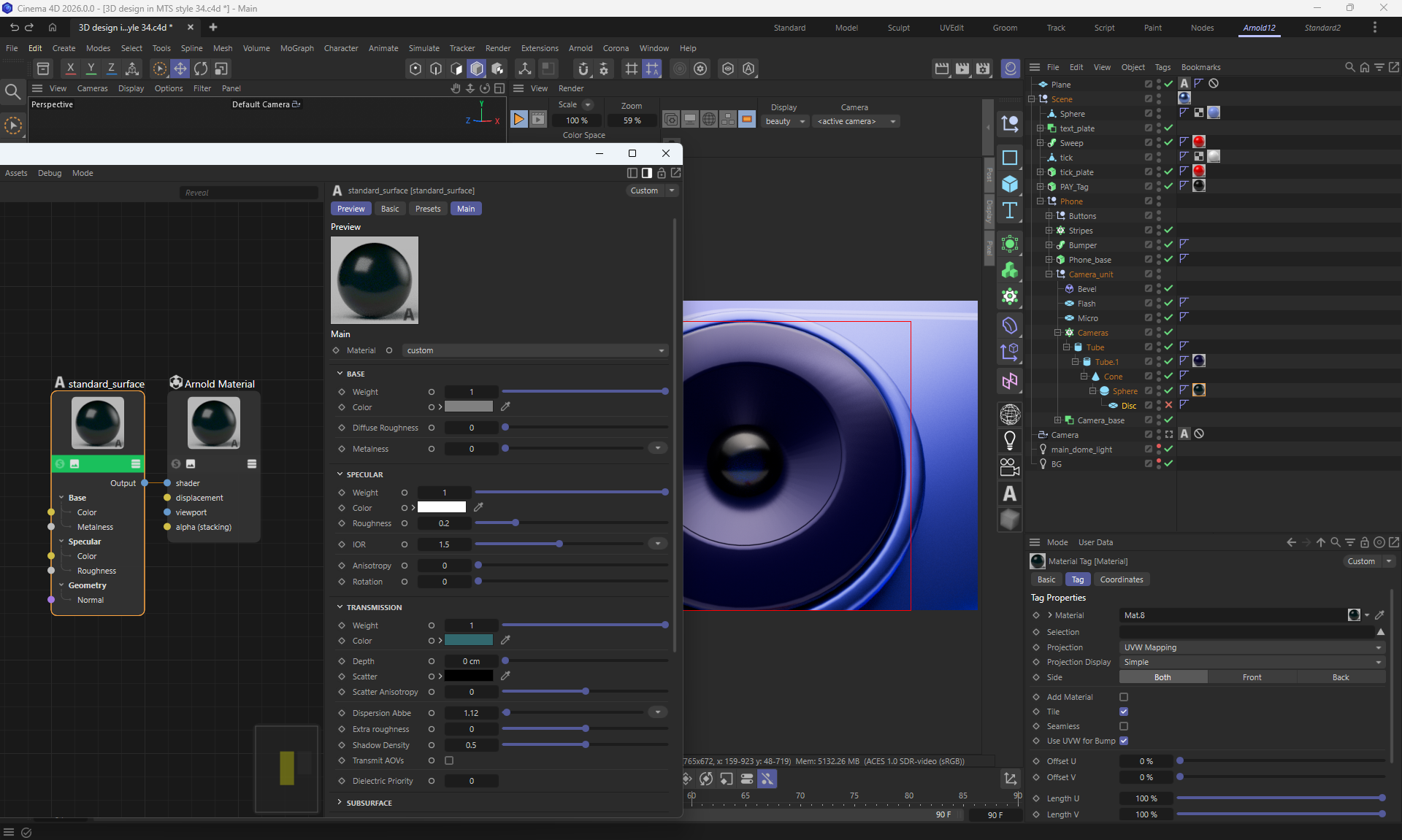Select the Move tool
1402x840 pixels.
(x=180, y=69)
